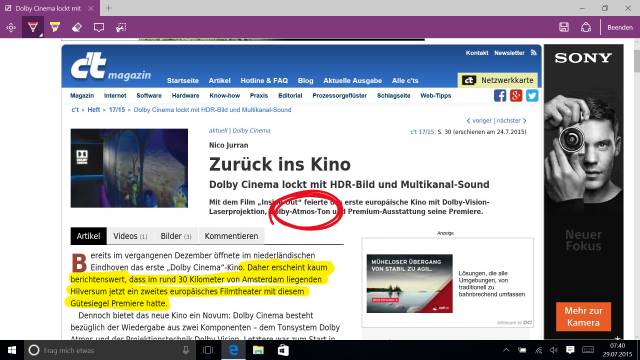Image resolution: width=640 pixels, height=360 pixels.
Task: Open the Magazin subnavigation link
Action: [x=82, y=96]
